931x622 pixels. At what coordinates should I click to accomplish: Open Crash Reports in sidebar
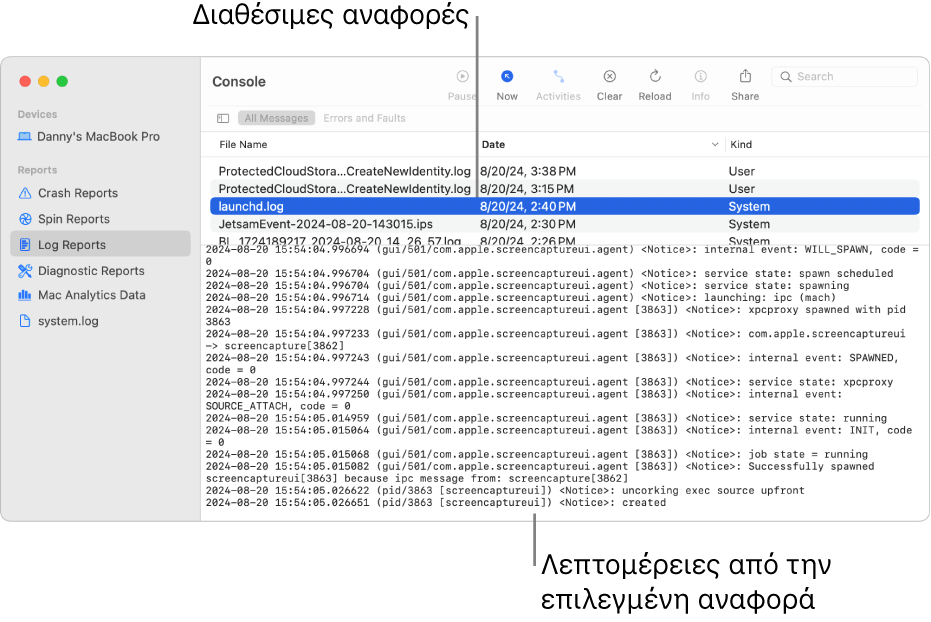(78, 193)
